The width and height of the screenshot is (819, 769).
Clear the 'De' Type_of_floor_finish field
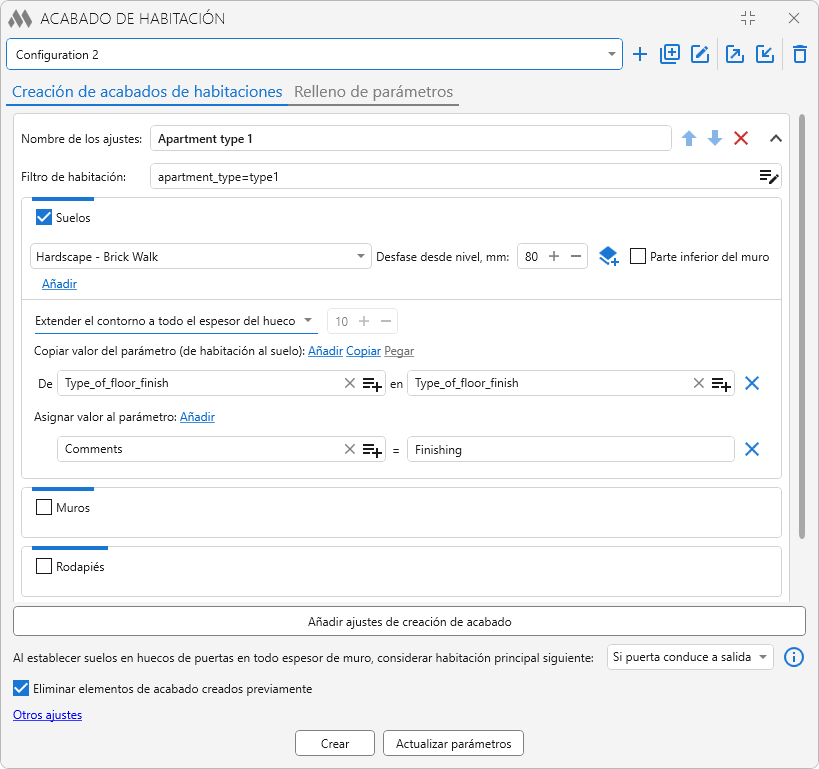click(x=349, y=383)
